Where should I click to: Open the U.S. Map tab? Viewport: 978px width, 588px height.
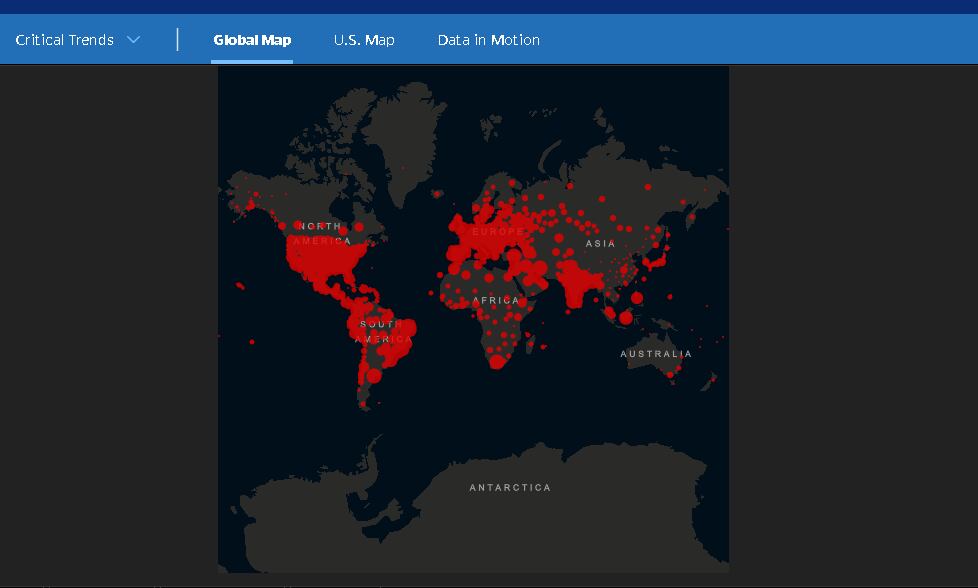(364, 40)
